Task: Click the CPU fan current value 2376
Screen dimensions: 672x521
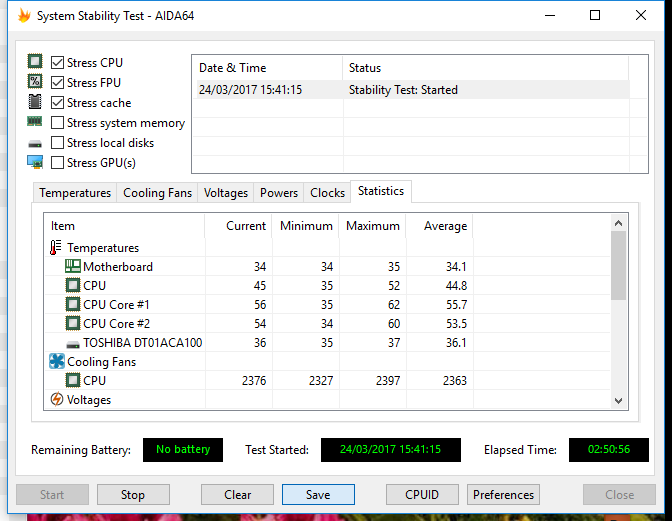Action: click(x=254, y=380)
